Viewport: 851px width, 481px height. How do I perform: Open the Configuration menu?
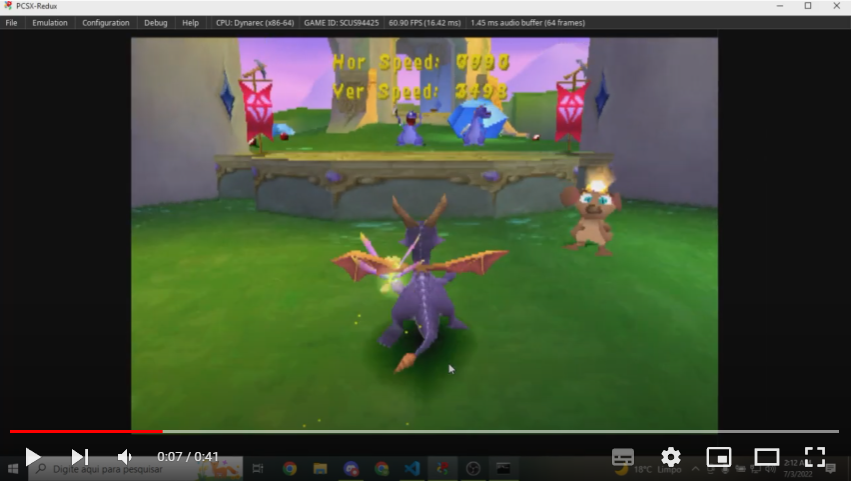click(x=106, y=23)
